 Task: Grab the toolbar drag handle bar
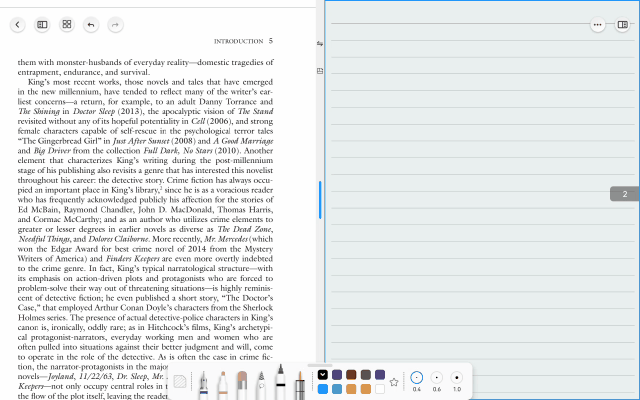coord(320,366)
